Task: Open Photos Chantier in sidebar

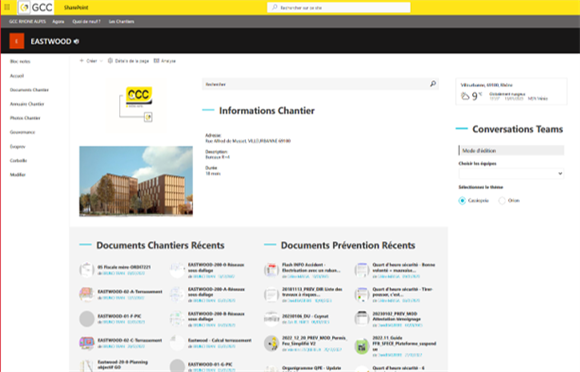Action: click(25, 118)
